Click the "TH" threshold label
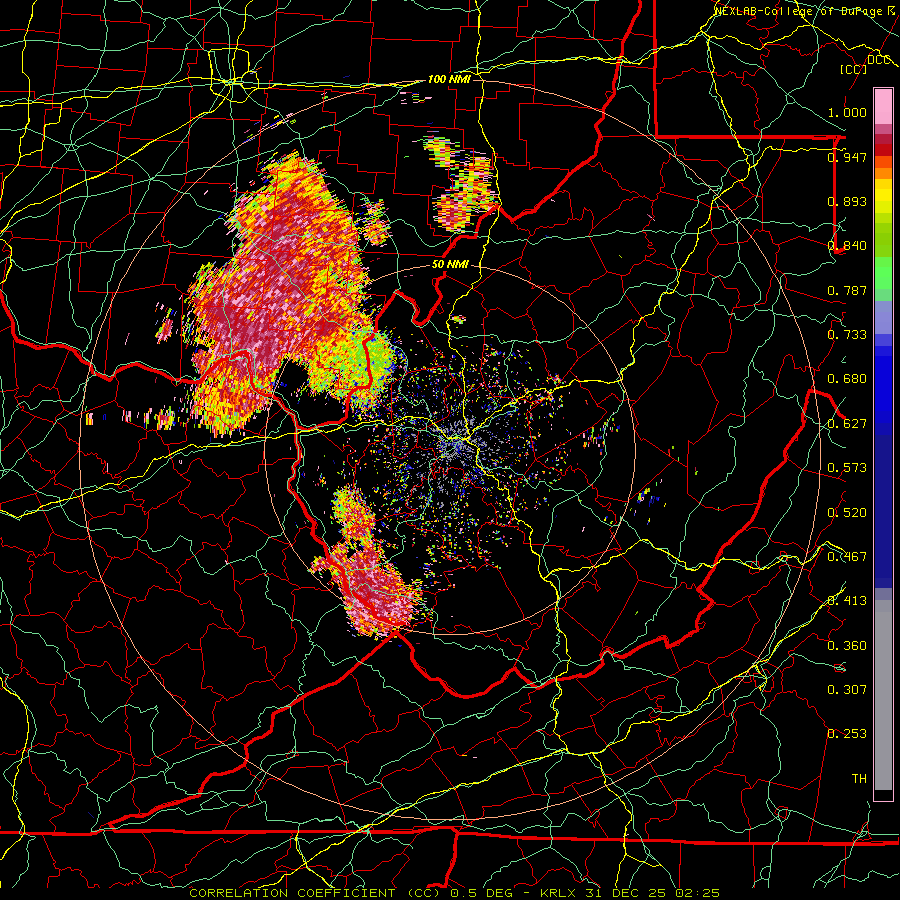Image resolution: width=900 pixels, height=900 pixels. pos(859,779)
